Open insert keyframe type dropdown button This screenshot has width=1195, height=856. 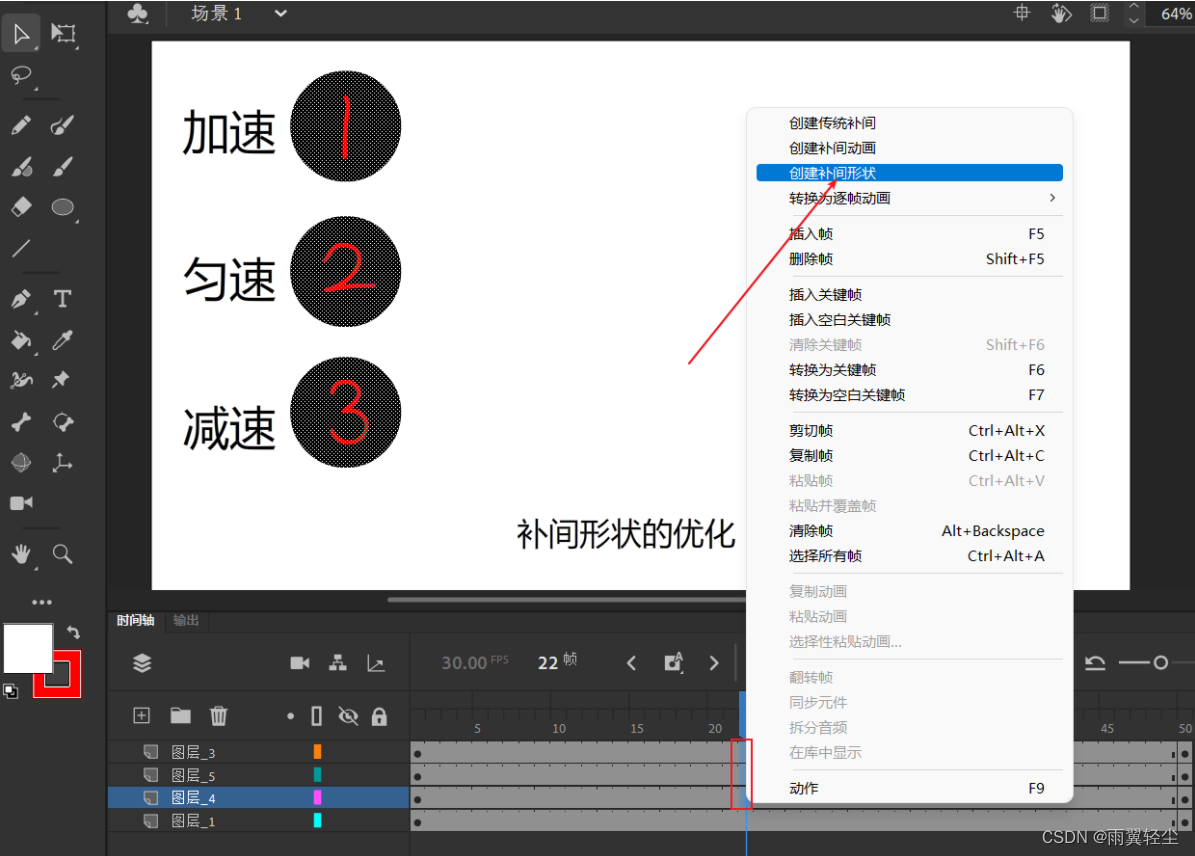click(674, 663)
